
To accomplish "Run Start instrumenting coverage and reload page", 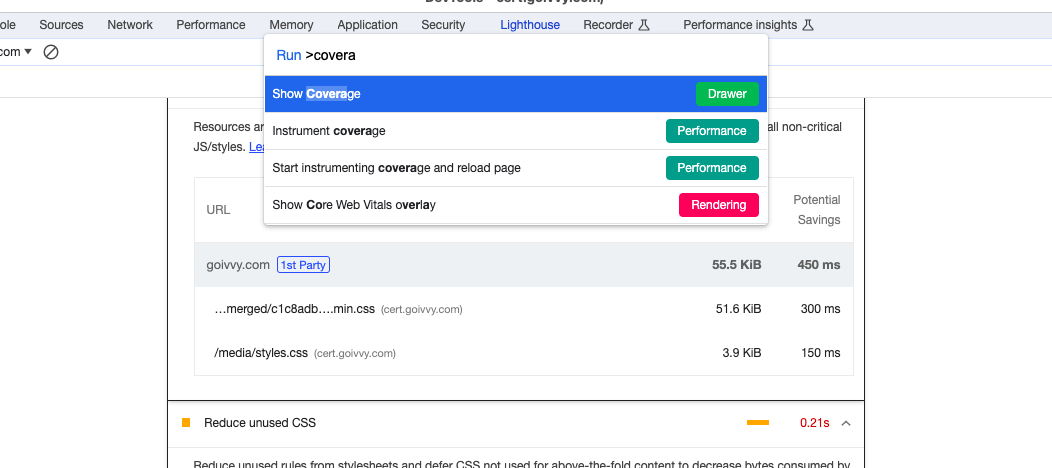I will click(396, 168).
